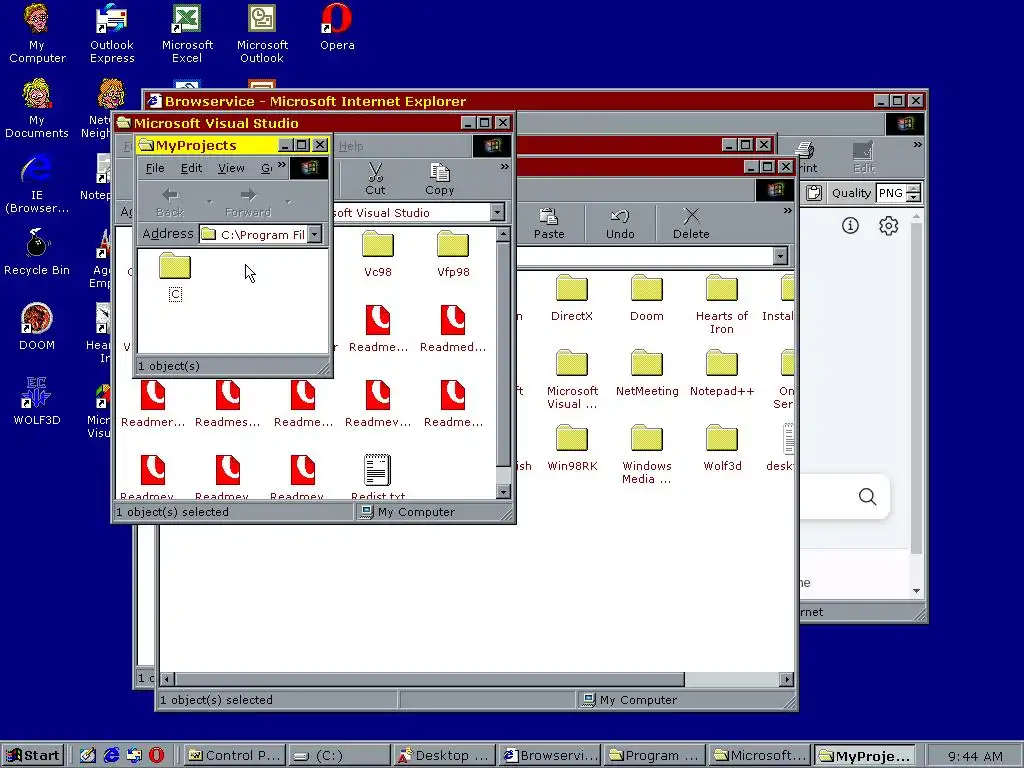Select the Redist.txt text file
Viewport: 1024px width, 768px height.
(377, 477)
